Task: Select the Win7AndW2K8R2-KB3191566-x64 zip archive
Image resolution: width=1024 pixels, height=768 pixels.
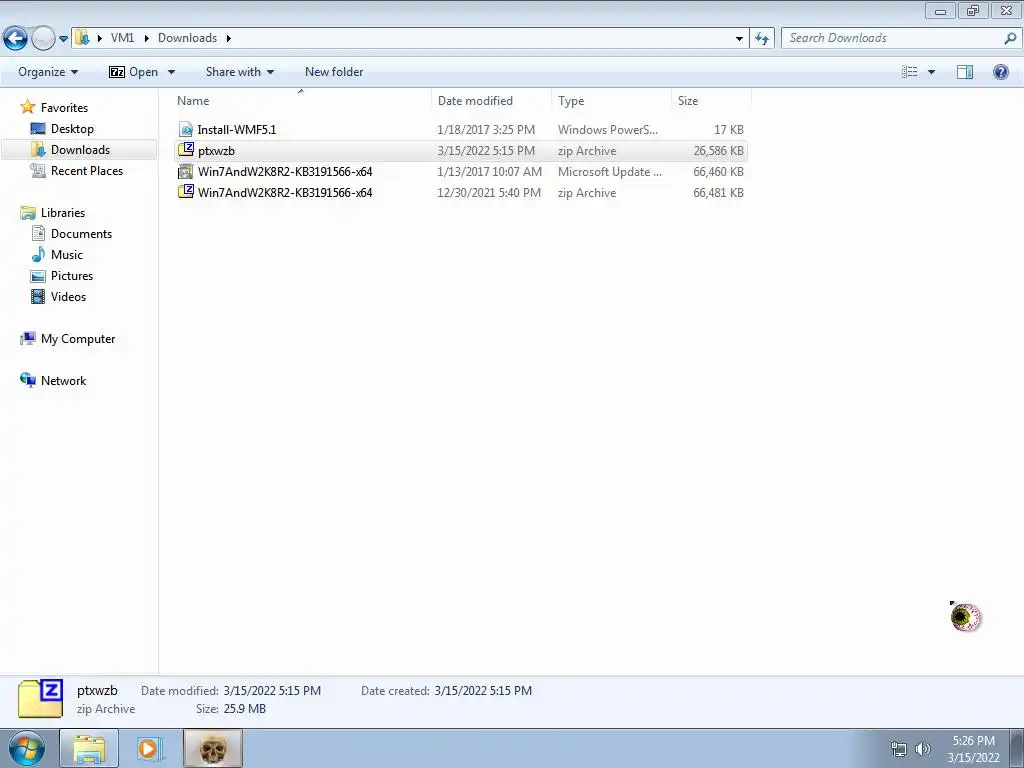Action: 461,192
